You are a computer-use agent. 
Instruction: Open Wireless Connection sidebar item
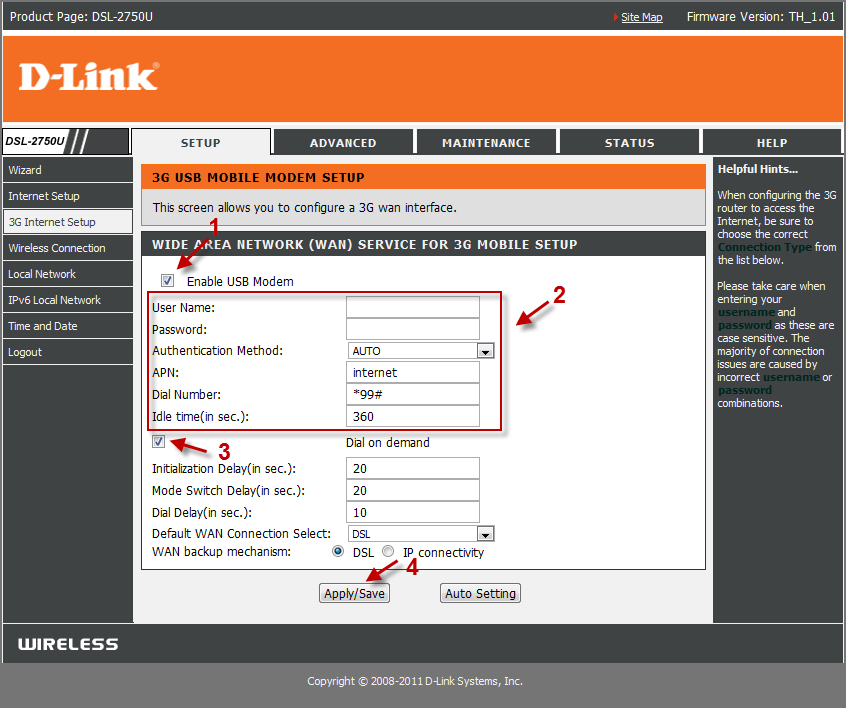tap(68, 248)
